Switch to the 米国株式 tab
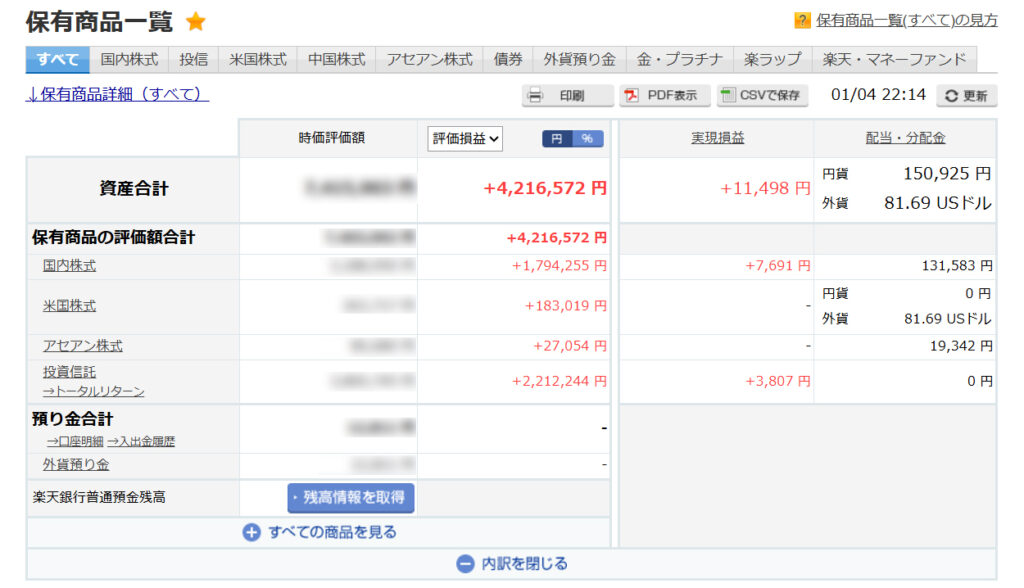The height and width of the screenshot is (588, 1024). (x=258, y=60)
